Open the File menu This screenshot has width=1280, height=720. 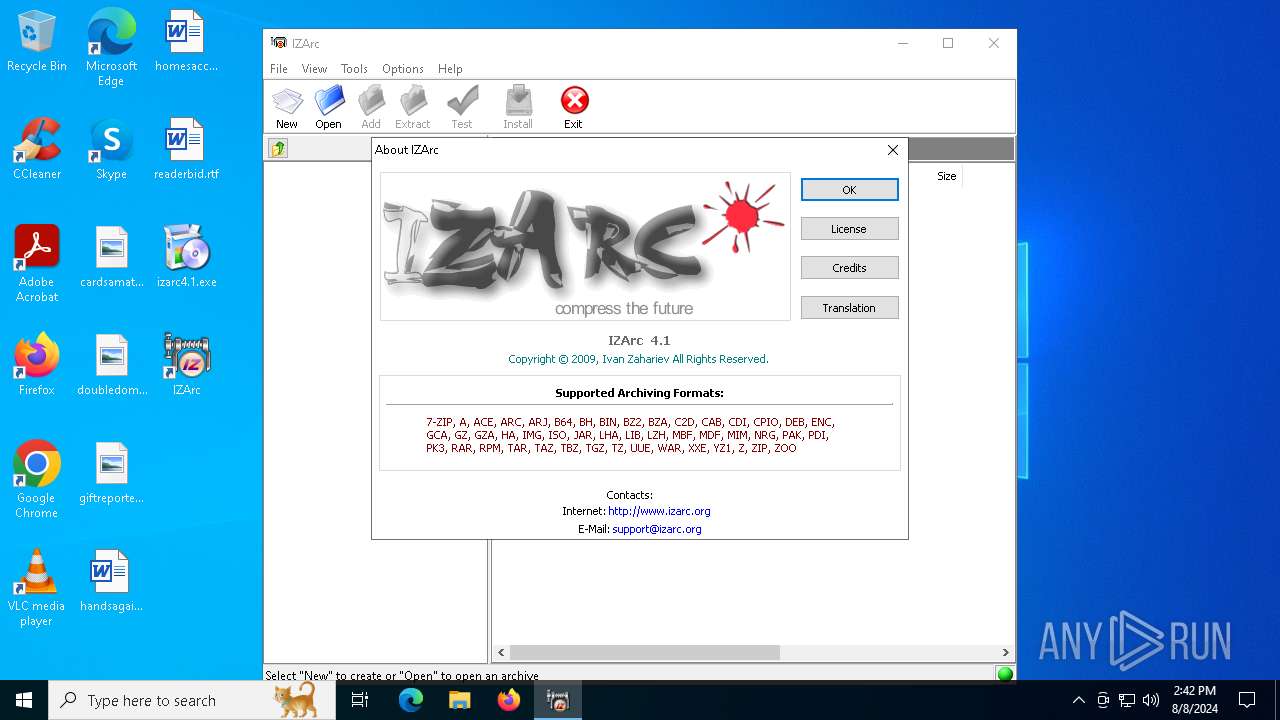click(279, 69)
